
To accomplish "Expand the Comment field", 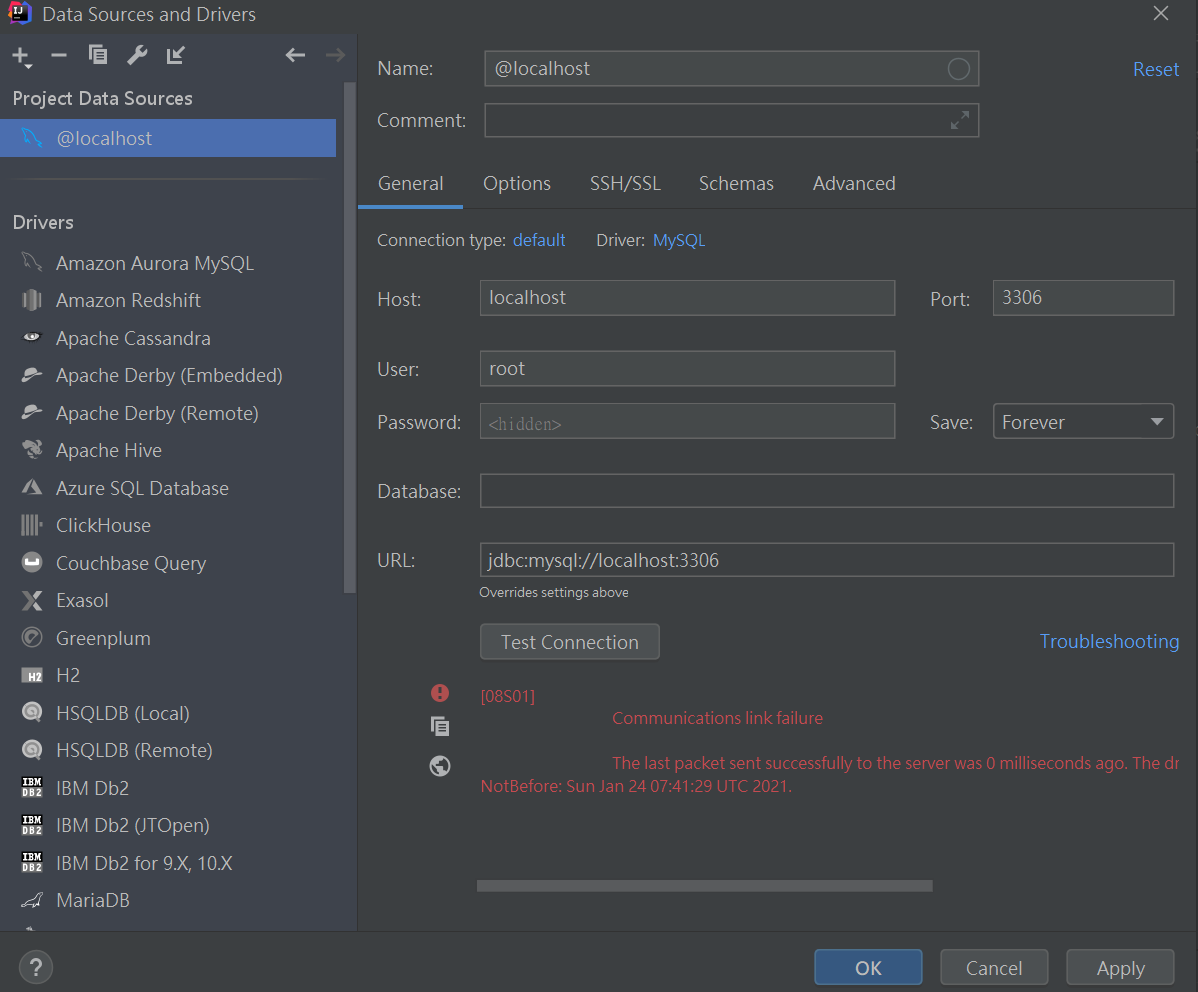I will (960, 120).
